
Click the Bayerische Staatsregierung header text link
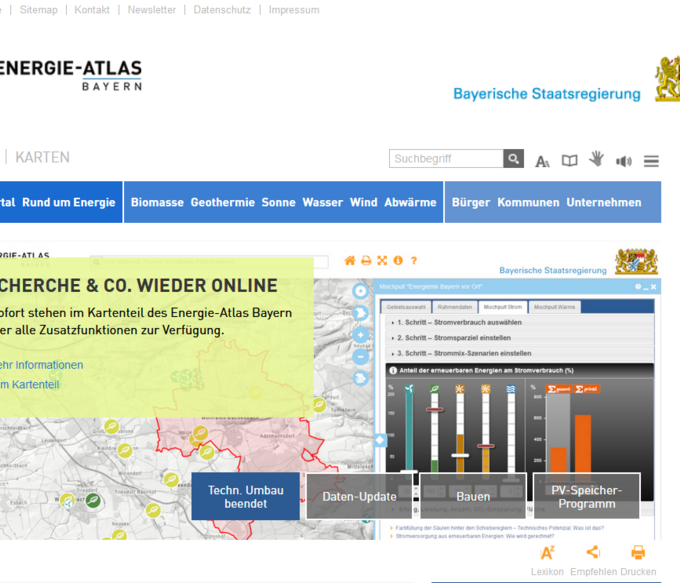[x=547, y=94]
